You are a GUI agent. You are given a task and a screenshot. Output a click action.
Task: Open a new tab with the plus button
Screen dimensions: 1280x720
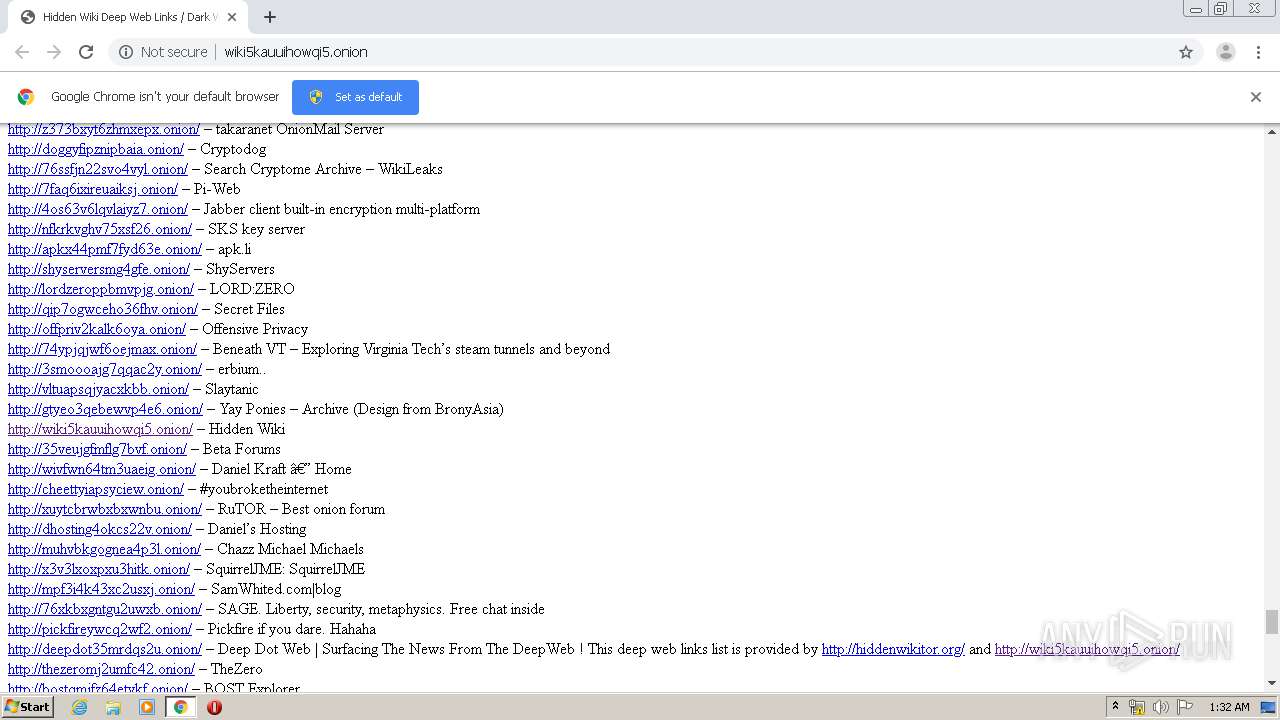pyautogui.click(x=269, y=17)
